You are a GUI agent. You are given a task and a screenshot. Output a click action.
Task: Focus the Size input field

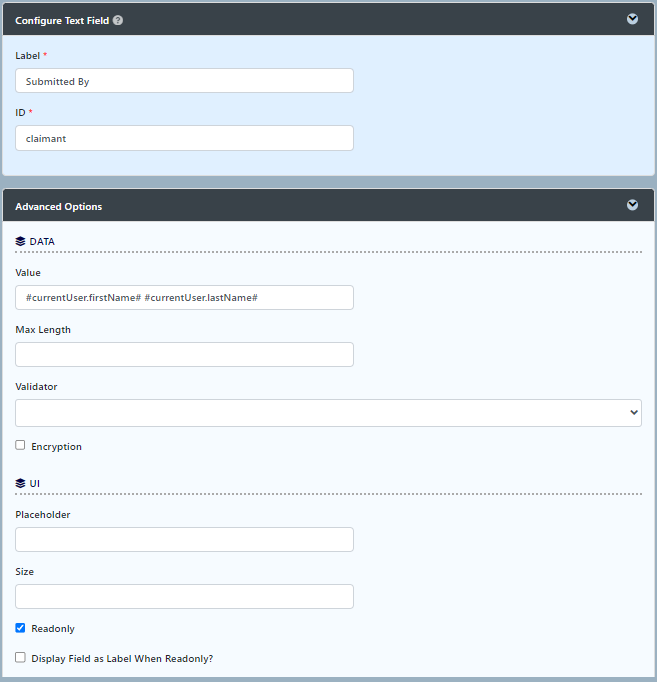click(x=184, y=597)
